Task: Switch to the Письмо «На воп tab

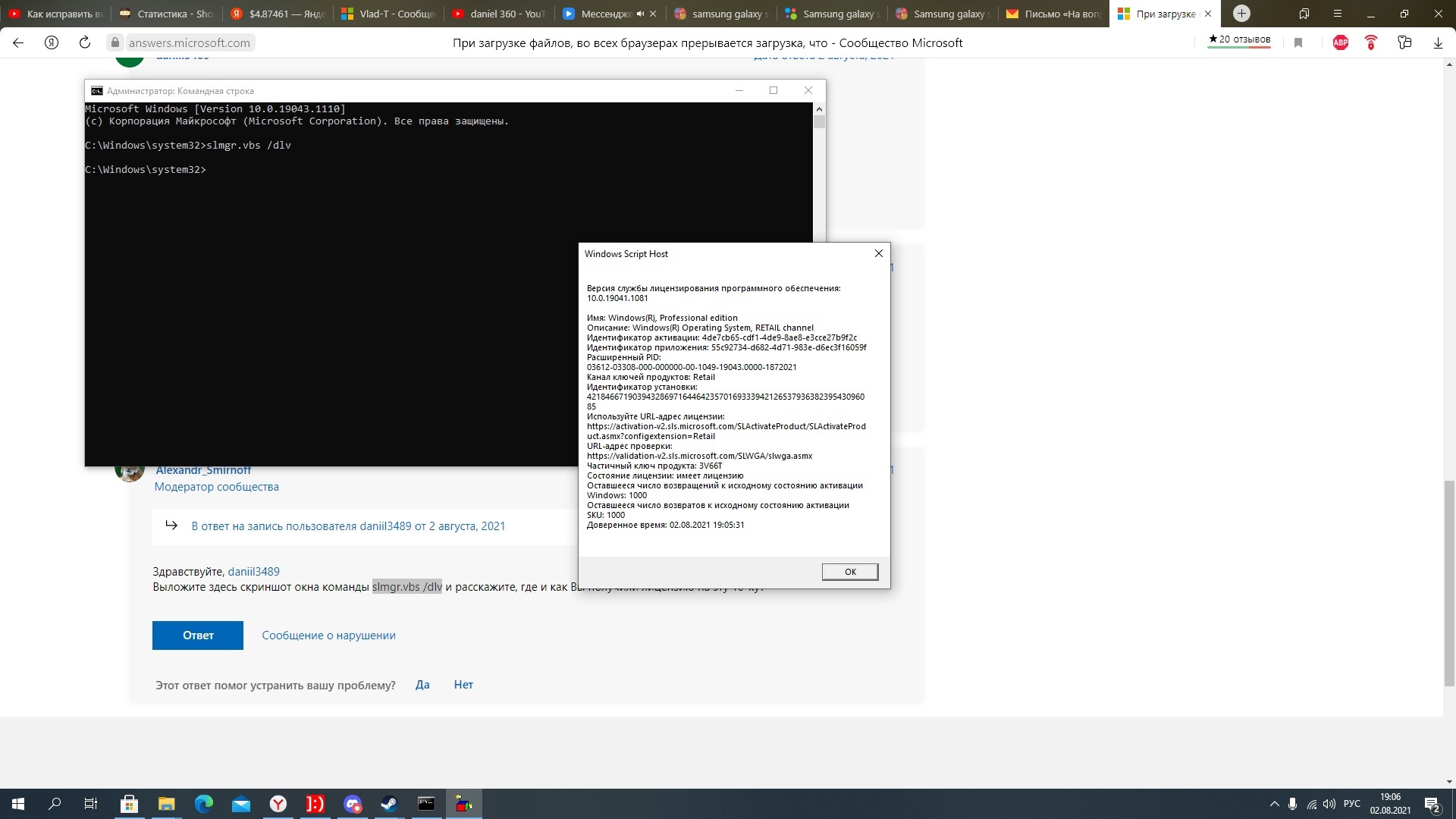Action: coord(1053,14)
